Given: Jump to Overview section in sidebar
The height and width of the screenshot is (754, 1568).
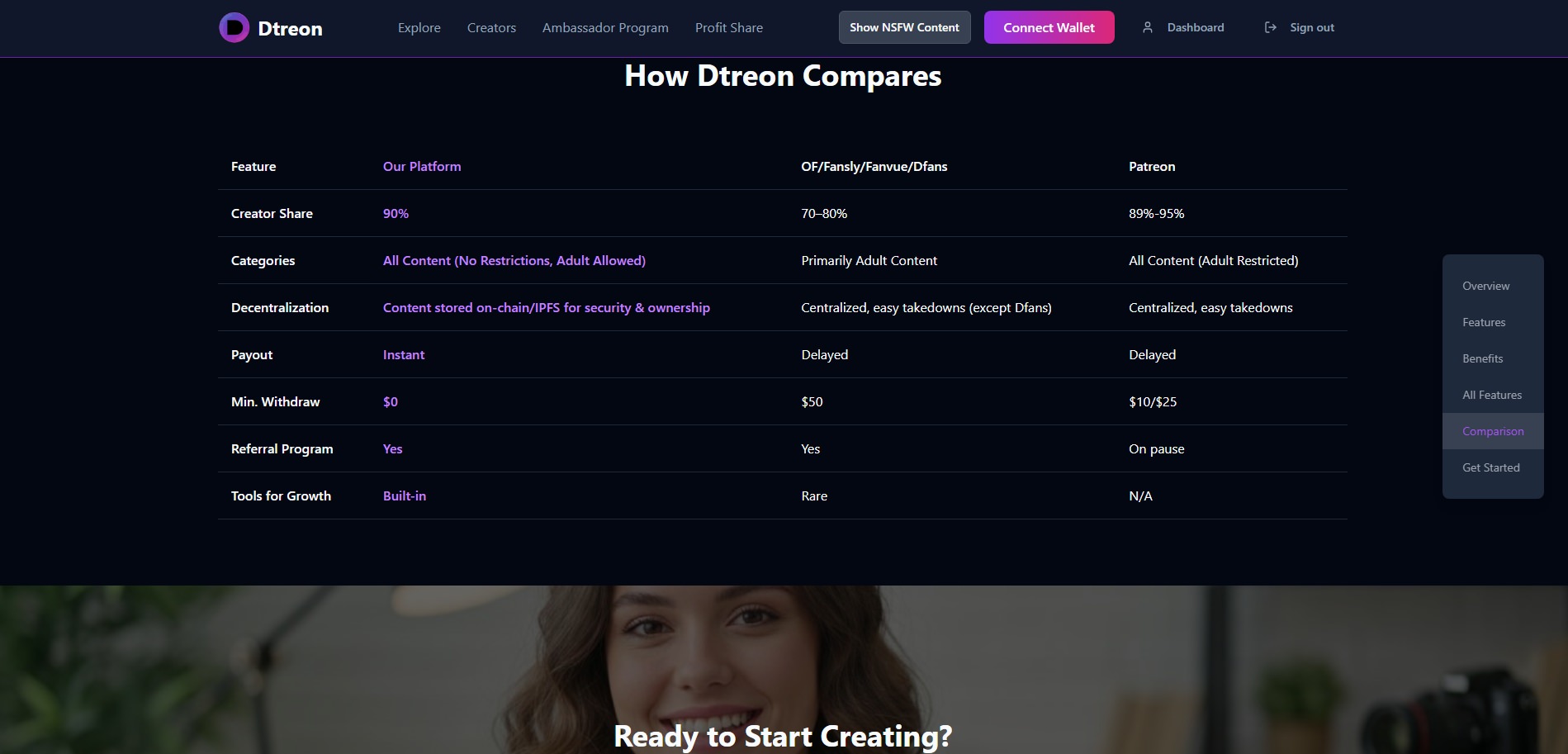Looking at the screenshot, I should (1485, 286).
